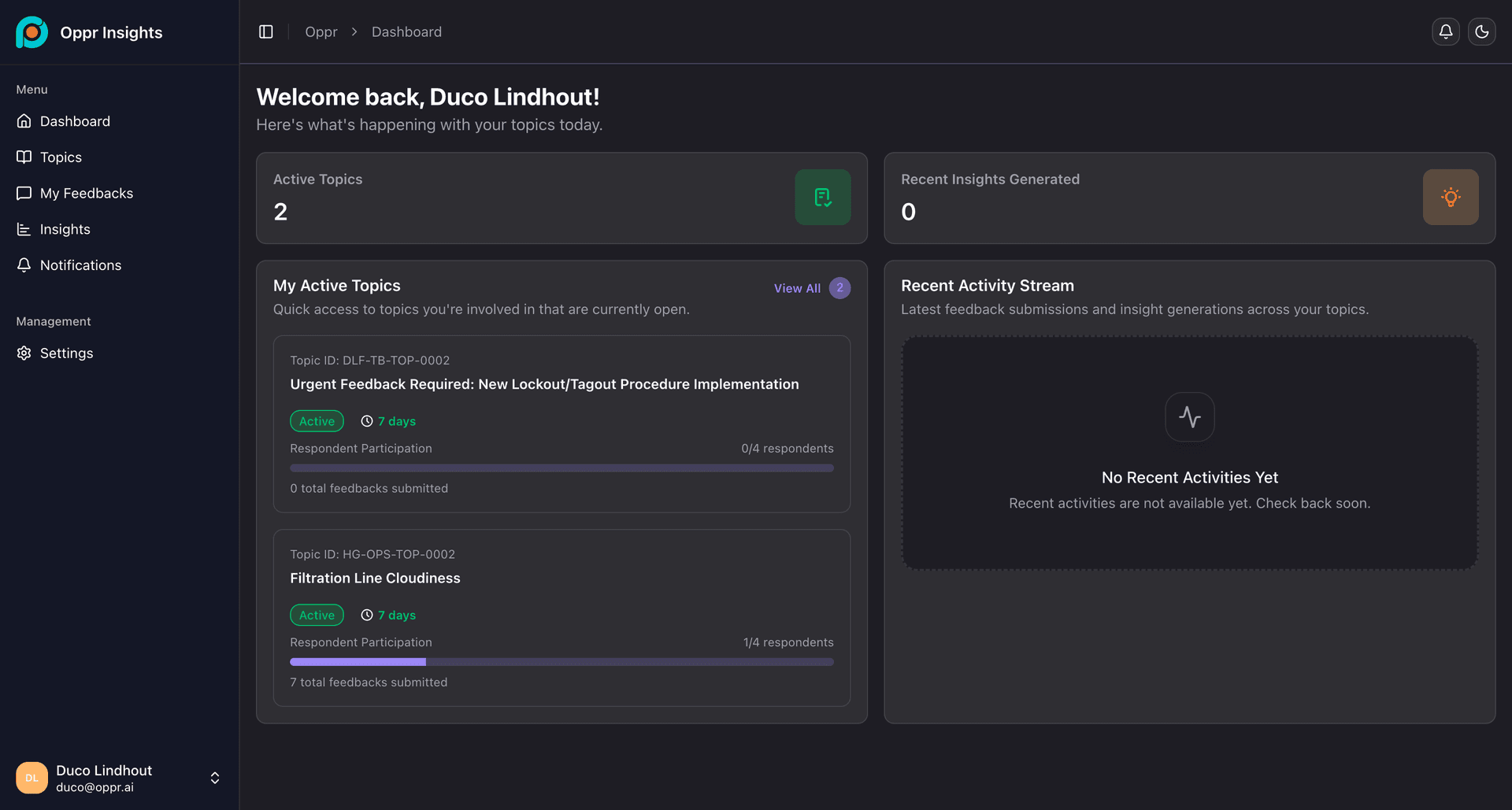Screen dimensions: 1512x810
Task: Click the Dashboard home icon in sidebar
Action: click(24, 121)
